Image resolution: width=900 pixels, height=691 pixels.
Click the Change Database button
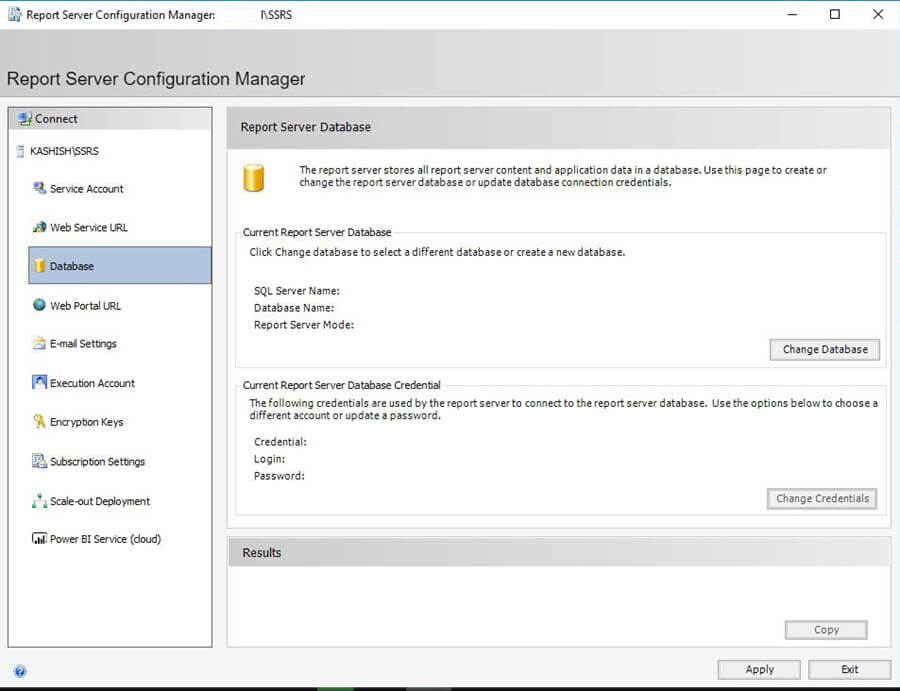(824, 349)
